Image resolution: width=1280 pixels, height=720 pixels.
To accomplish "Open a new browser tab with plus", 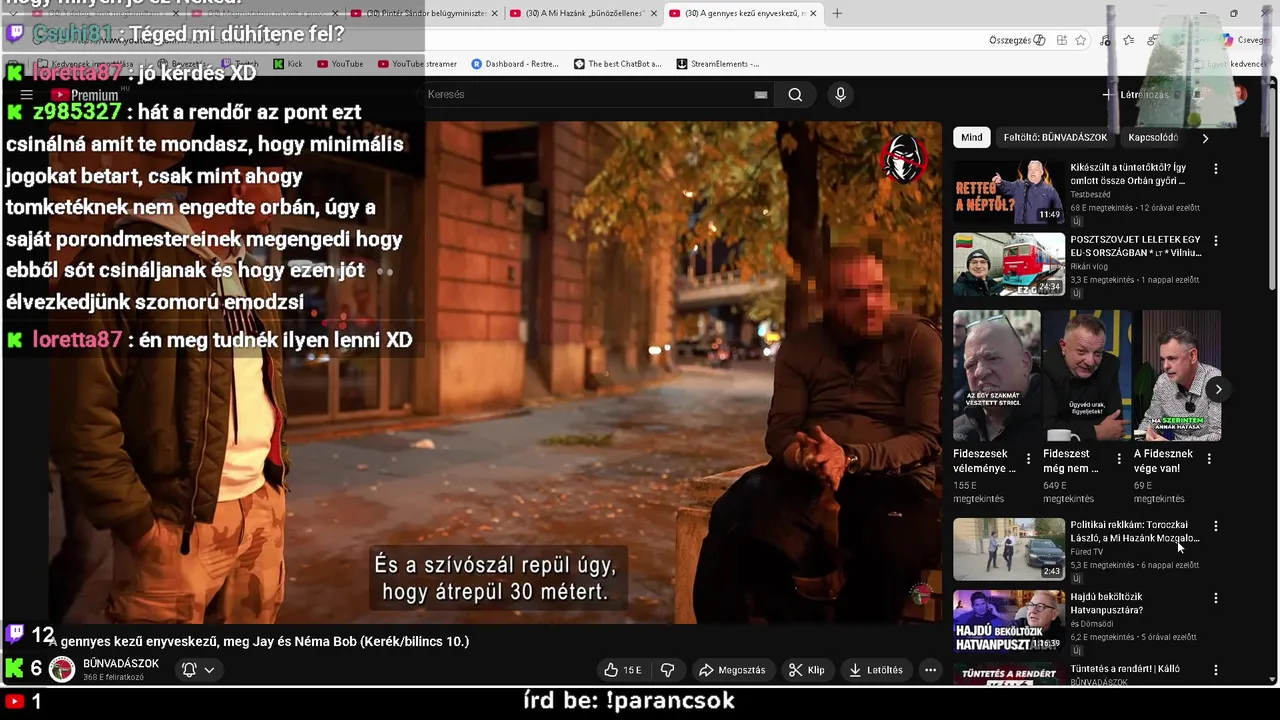I will click(837, 13).
